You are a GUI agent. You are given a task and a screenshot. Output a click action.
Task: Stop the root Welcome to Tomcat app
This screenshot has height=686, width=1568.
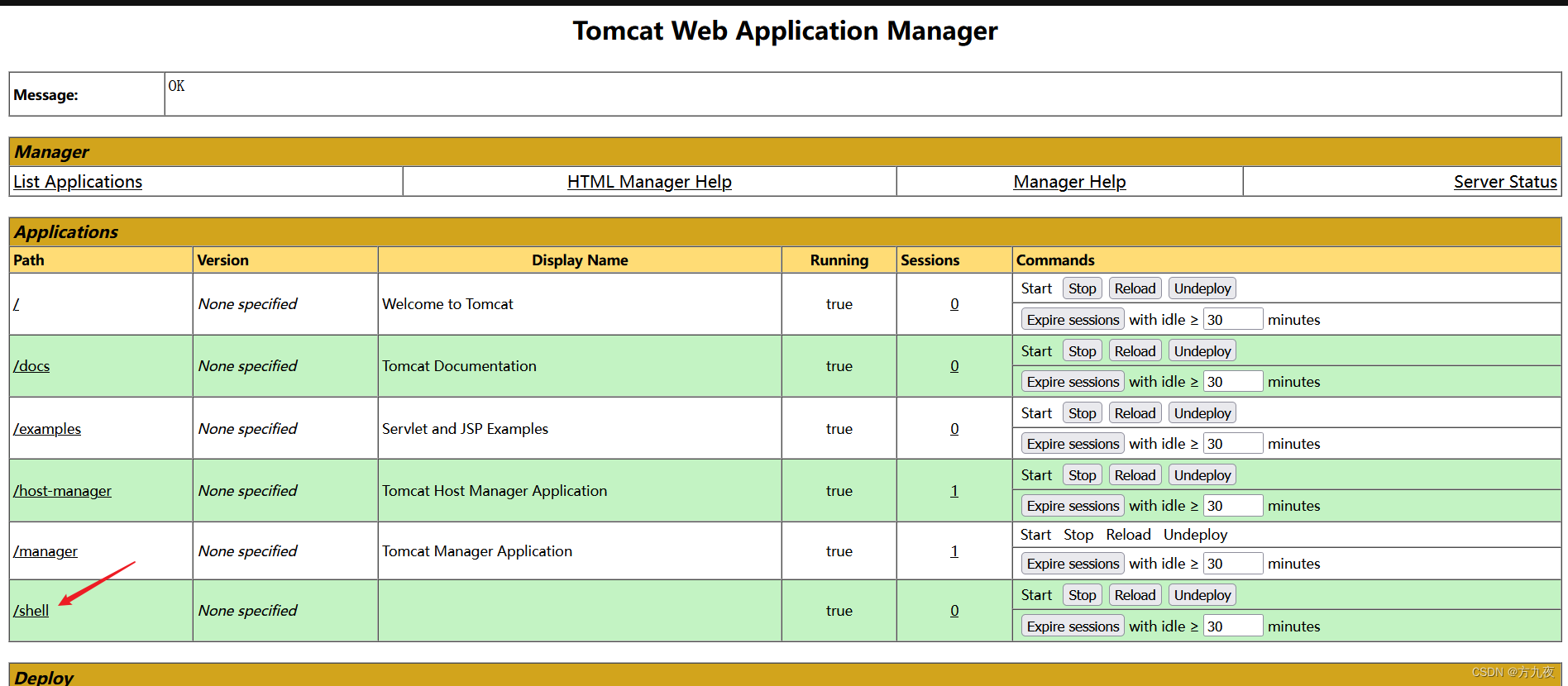click(x=1082, y=288)
